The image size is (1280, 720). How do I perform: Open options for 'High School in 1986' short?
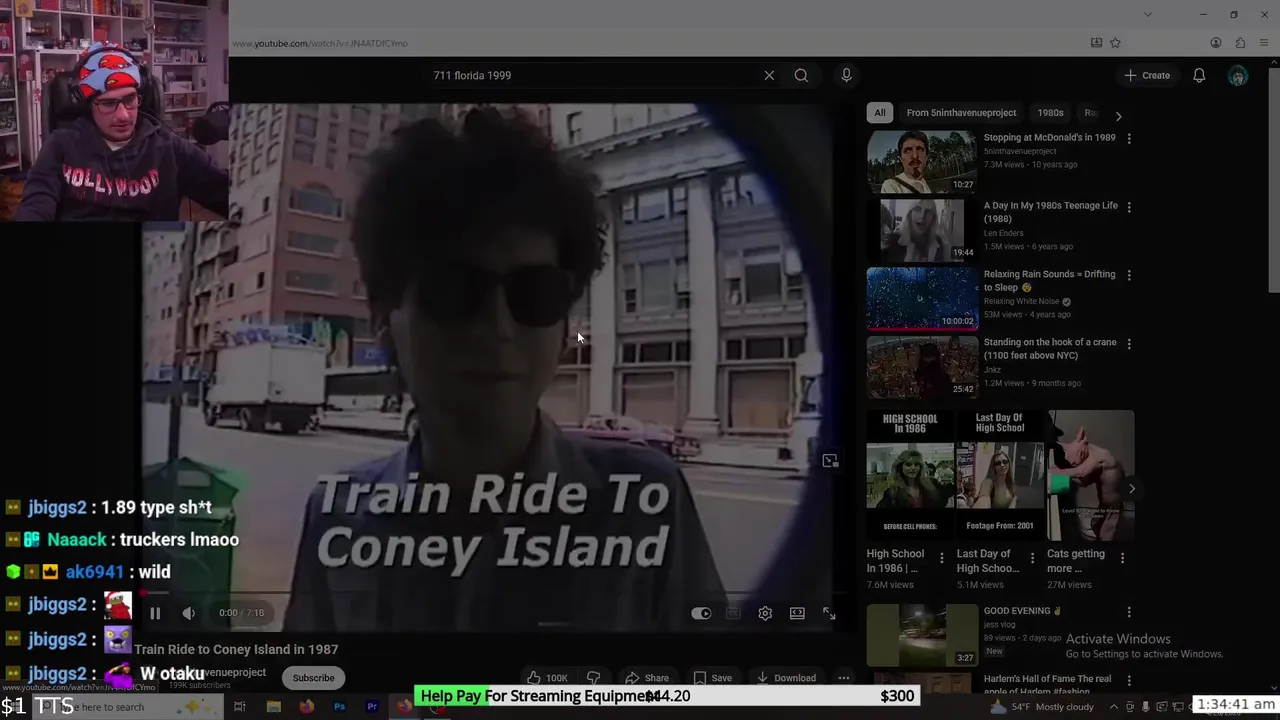pyautogui.click(x=941, y=558)
